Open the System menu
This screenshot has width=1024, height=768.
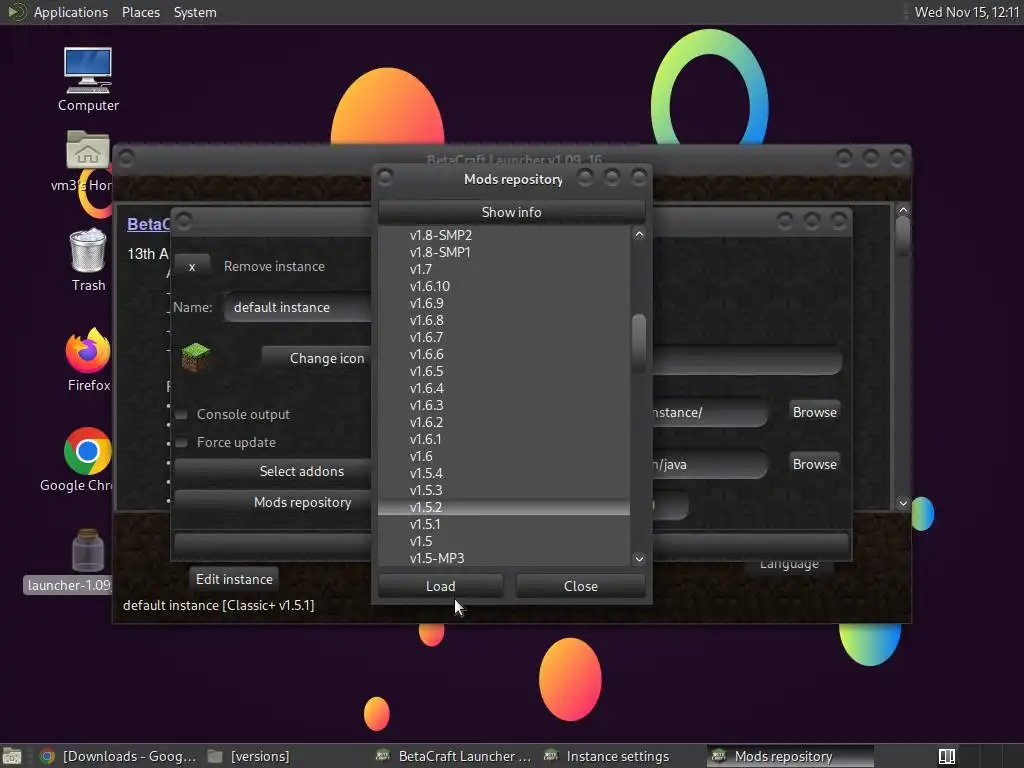point(195,12)
